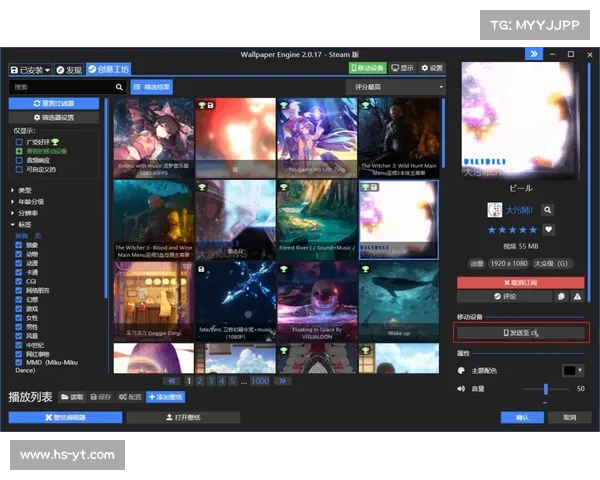Click the five-star rating row

coord(512,230)
